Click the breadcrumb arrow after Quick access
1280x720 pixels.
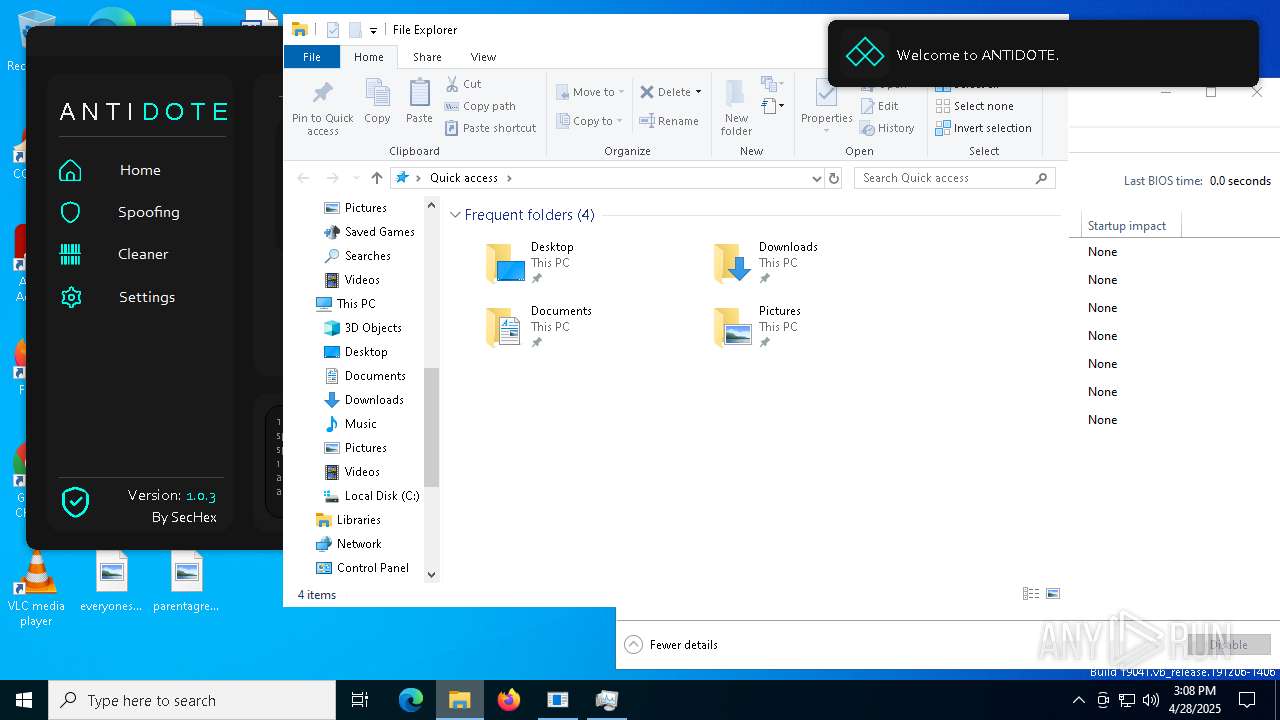tap(509, 178)
